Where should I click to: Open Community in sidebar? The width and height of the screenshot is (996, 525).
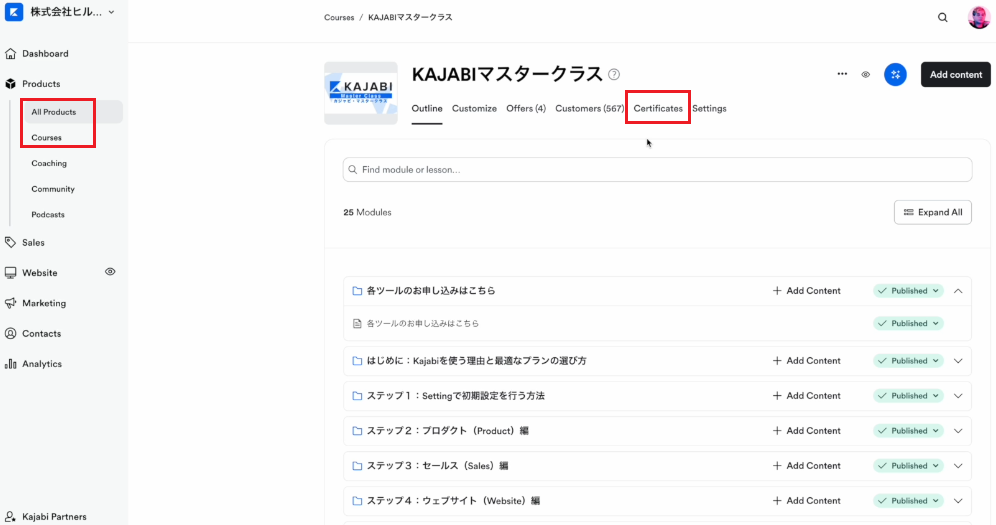pyautogui.click(x=53, y=189)
